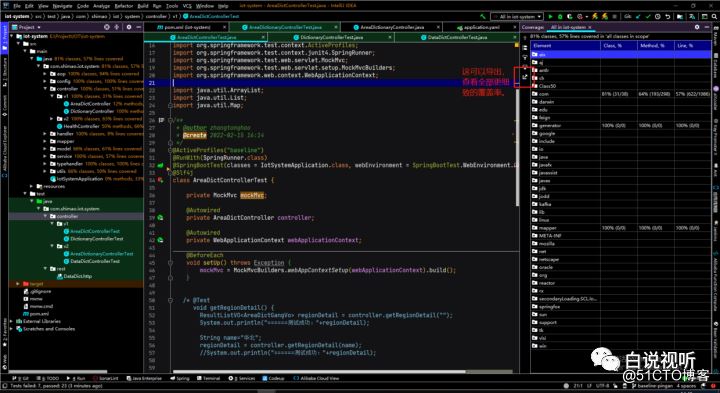
Task: Sort coverage by Line, % column header
Action: click(x=692, y=45)
